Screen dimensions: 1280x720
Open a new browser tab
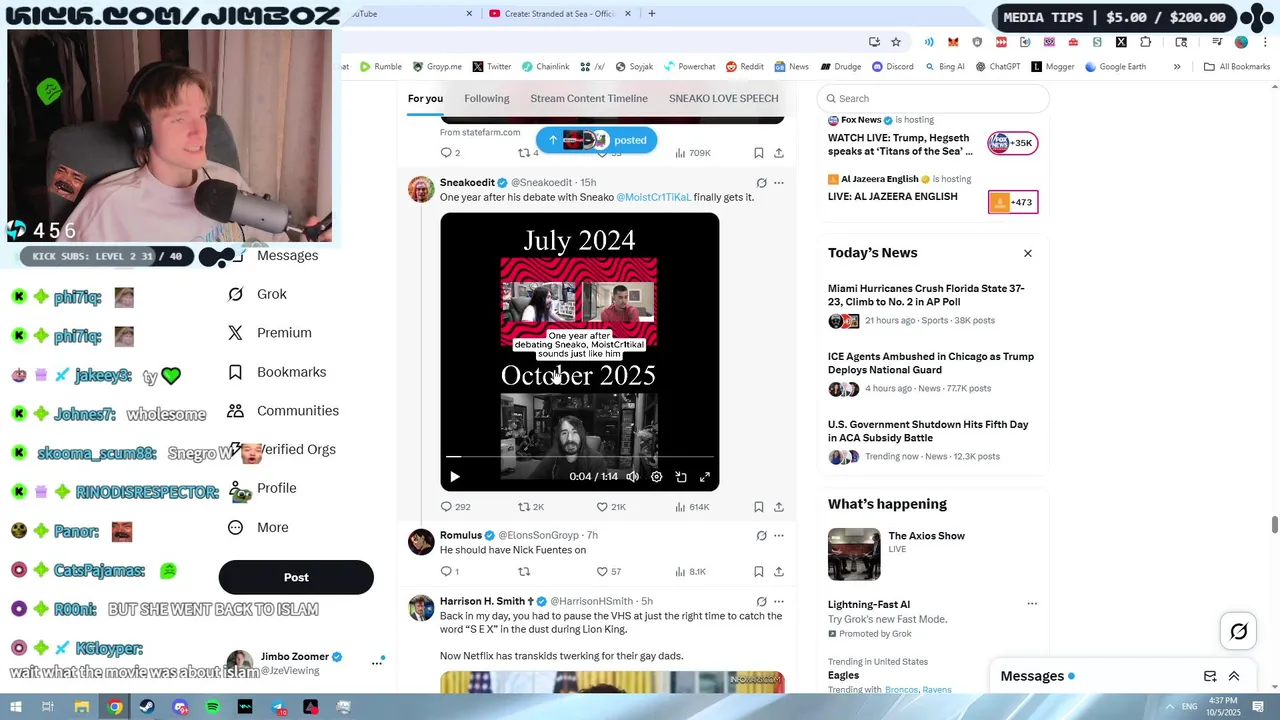pos(652,14)
